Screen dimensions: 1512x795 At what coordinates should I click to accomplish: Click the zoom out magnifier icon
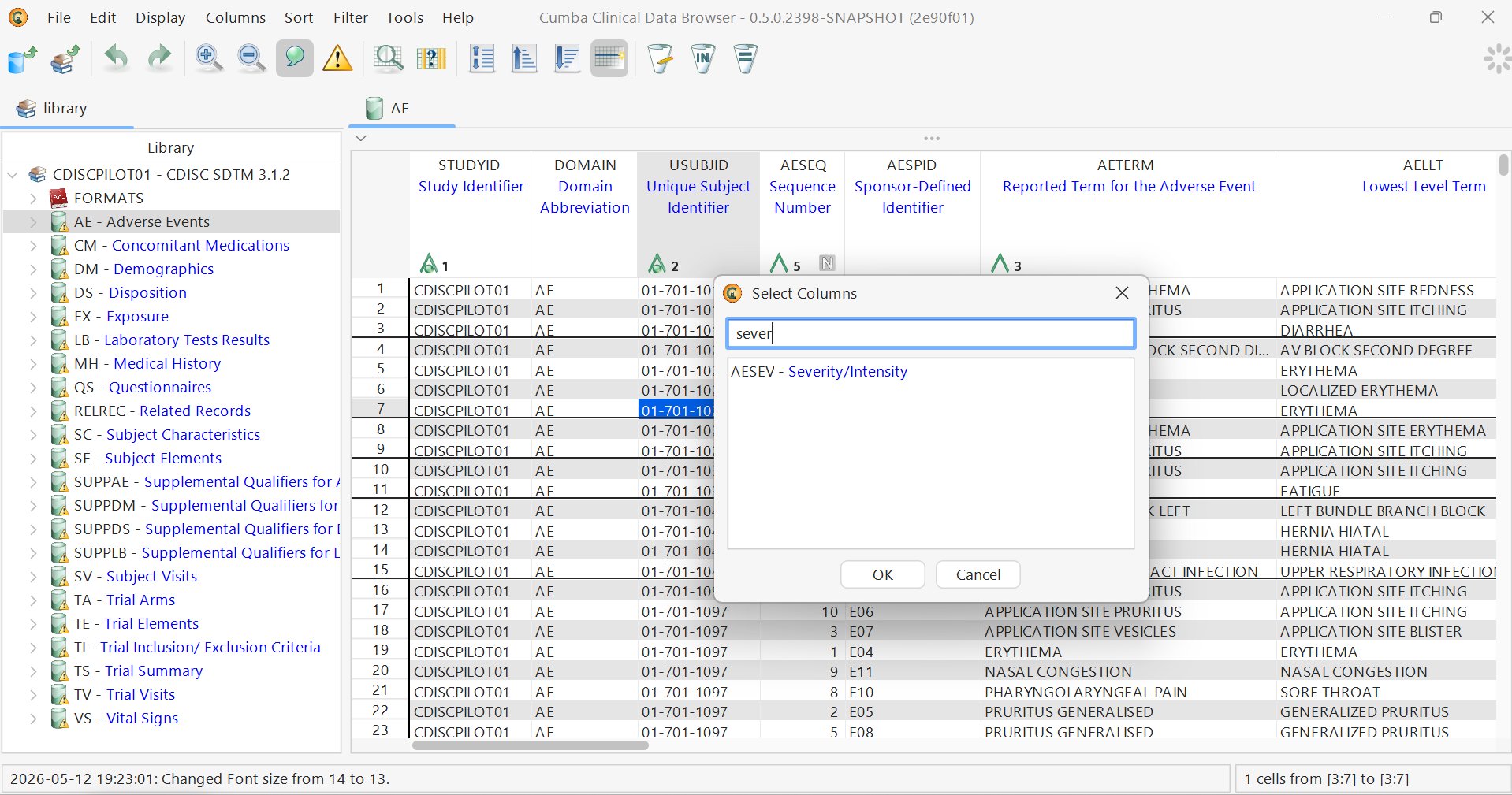(x=251, y=58)
